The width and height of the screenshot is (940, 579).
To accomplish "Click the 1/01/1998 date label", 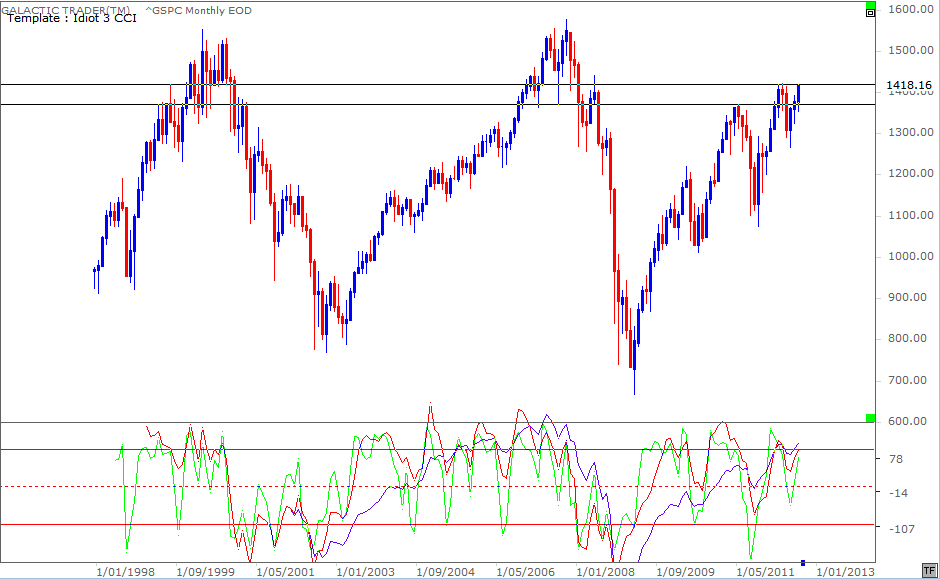I will 125,572.
